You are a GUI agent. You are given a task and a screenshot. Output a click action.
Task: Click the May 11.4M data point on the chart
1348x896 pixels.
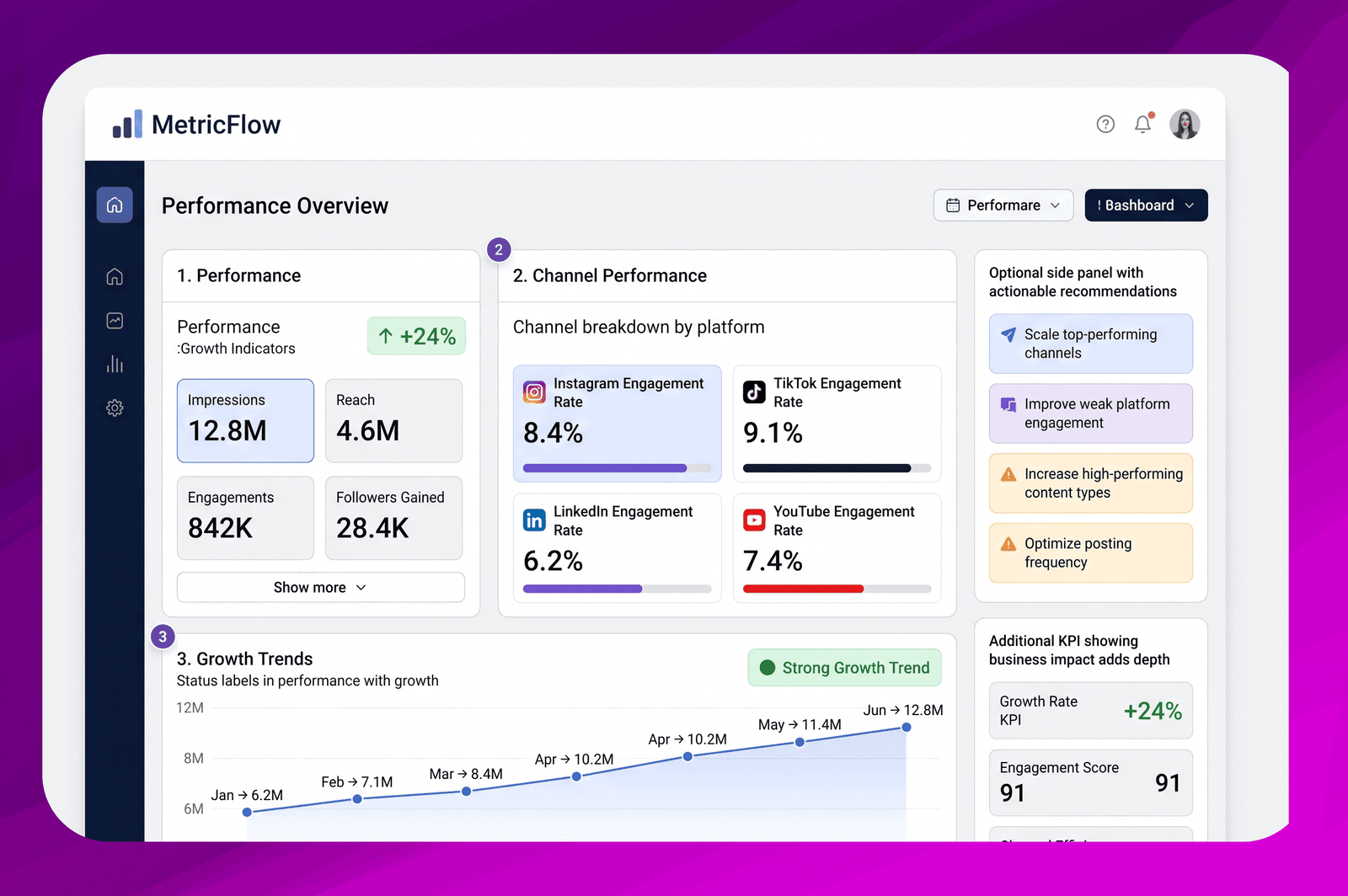point(800,743)
